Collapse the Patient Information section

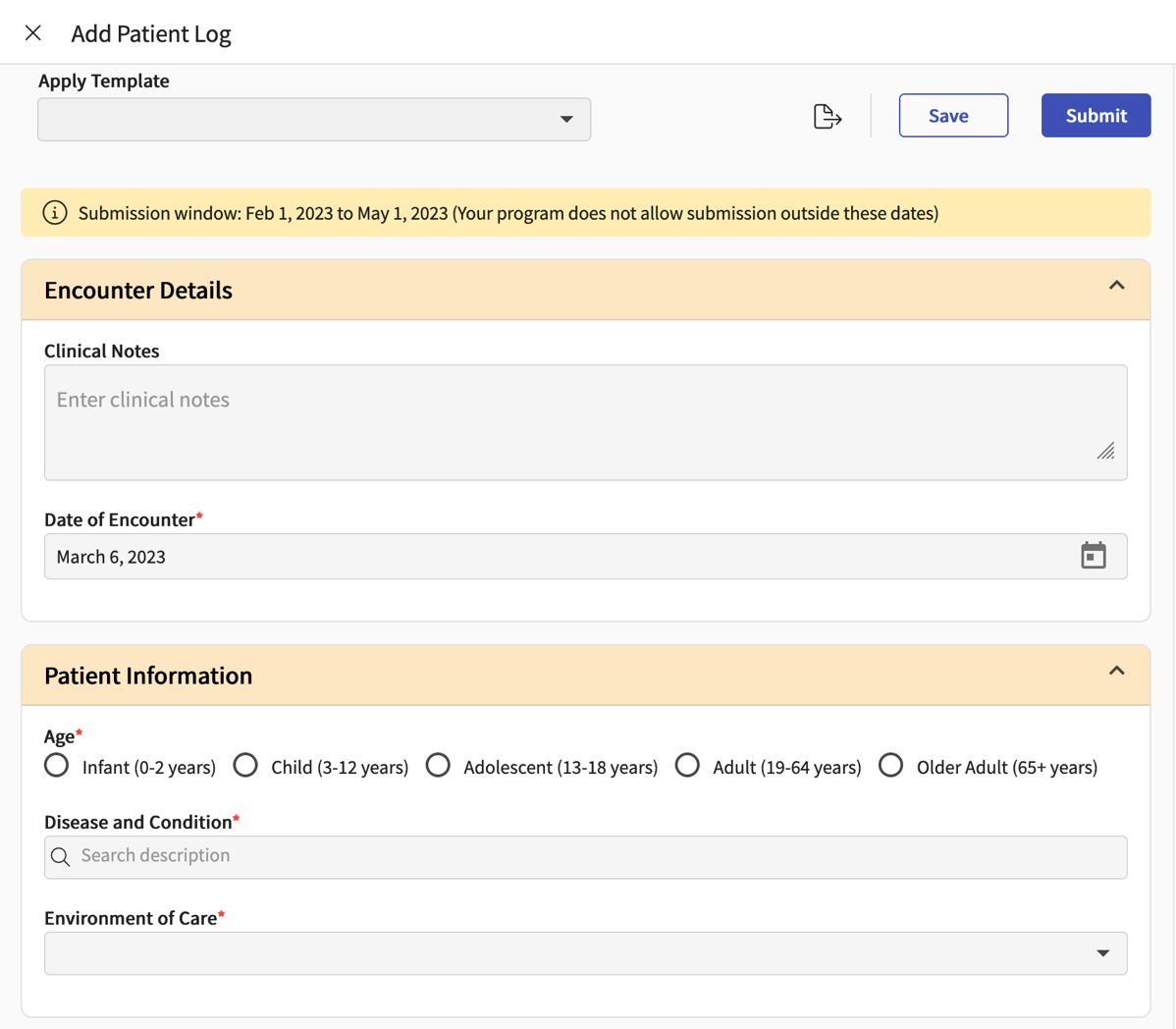(1116, 670)
